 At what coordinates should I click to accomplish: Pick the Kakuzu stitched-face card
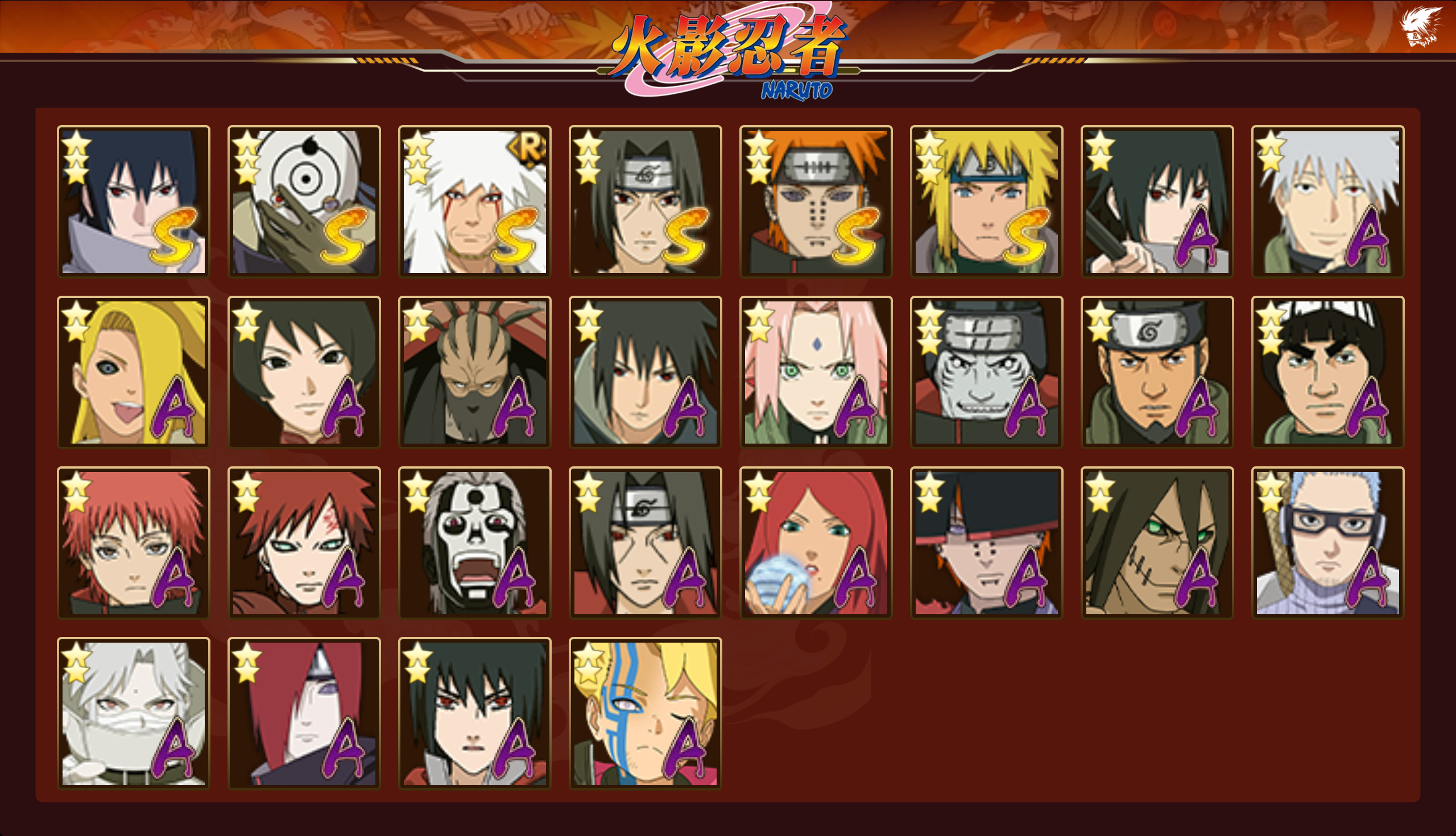click(x=1157, y=543)
